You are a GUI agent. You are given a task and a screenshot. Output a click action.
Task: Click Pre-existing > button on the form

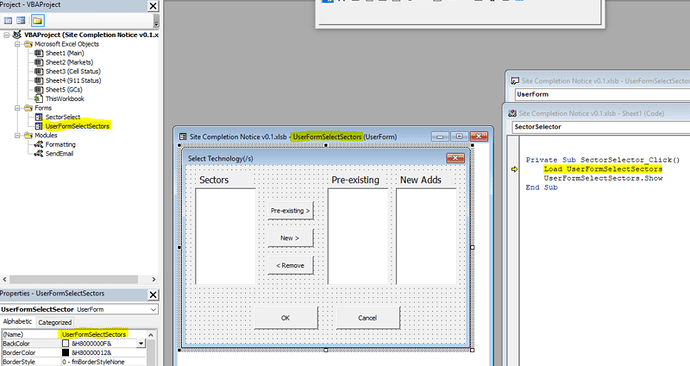tap(290, 211)
